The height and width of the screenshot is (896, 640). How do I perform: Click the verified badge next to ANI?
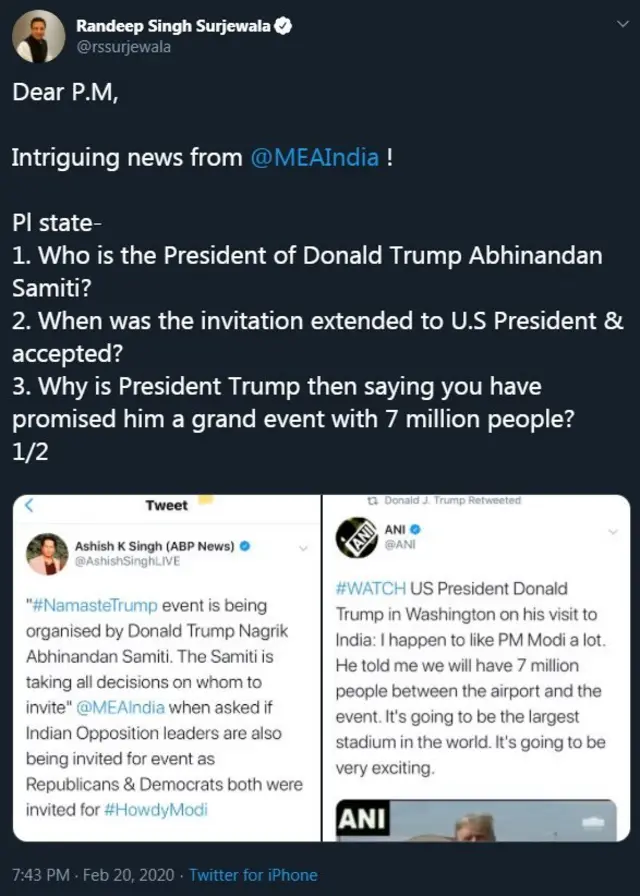click(415, 528)
